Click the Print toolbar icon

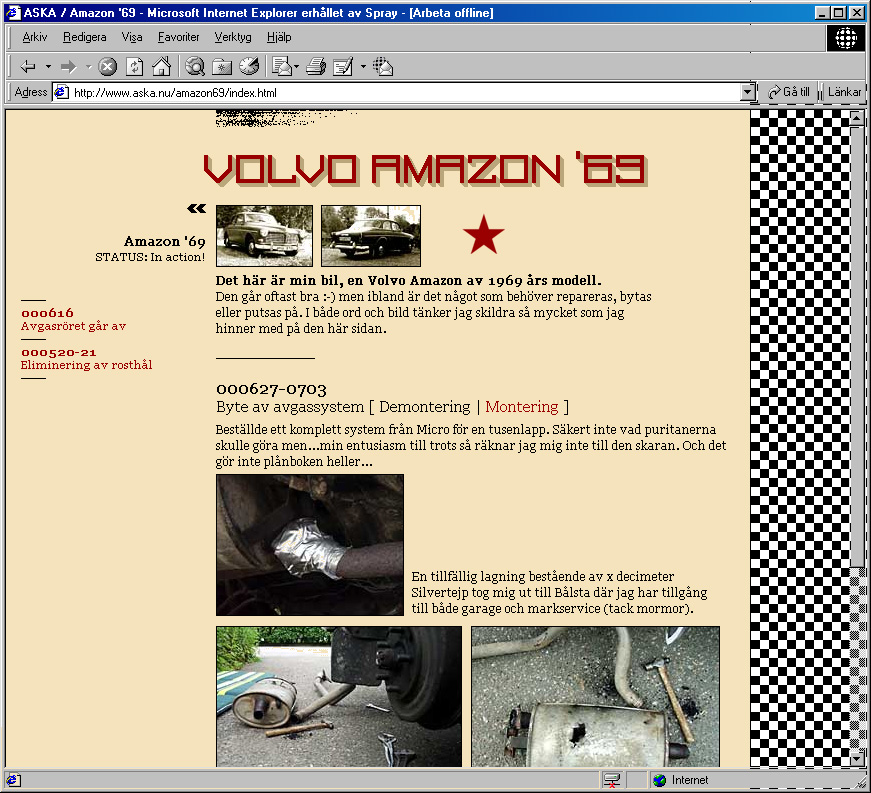click(x=316, y=67)
